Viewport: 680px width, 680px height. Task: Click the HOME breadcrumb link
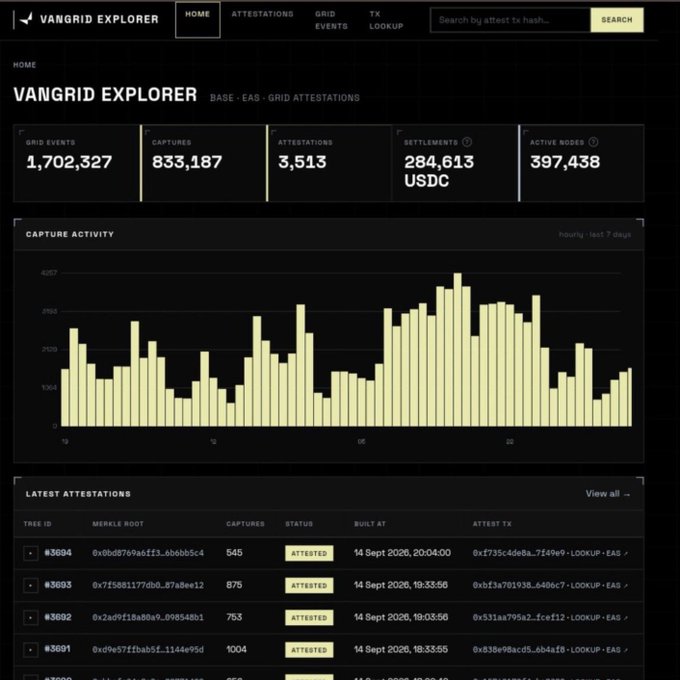(x=24, y=65)
